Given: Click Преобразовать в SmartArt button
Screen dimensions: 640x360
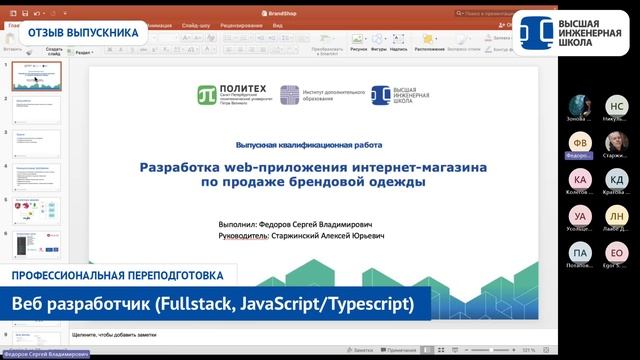Looking at the screenshot, I should 327,44.
